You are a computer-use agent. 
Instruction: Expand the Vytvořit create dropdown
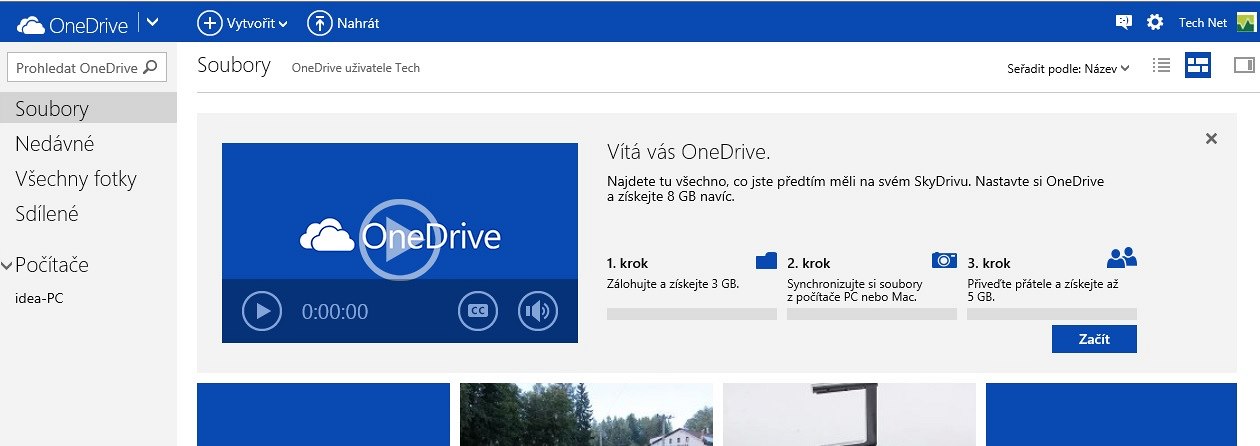(242, 22)
